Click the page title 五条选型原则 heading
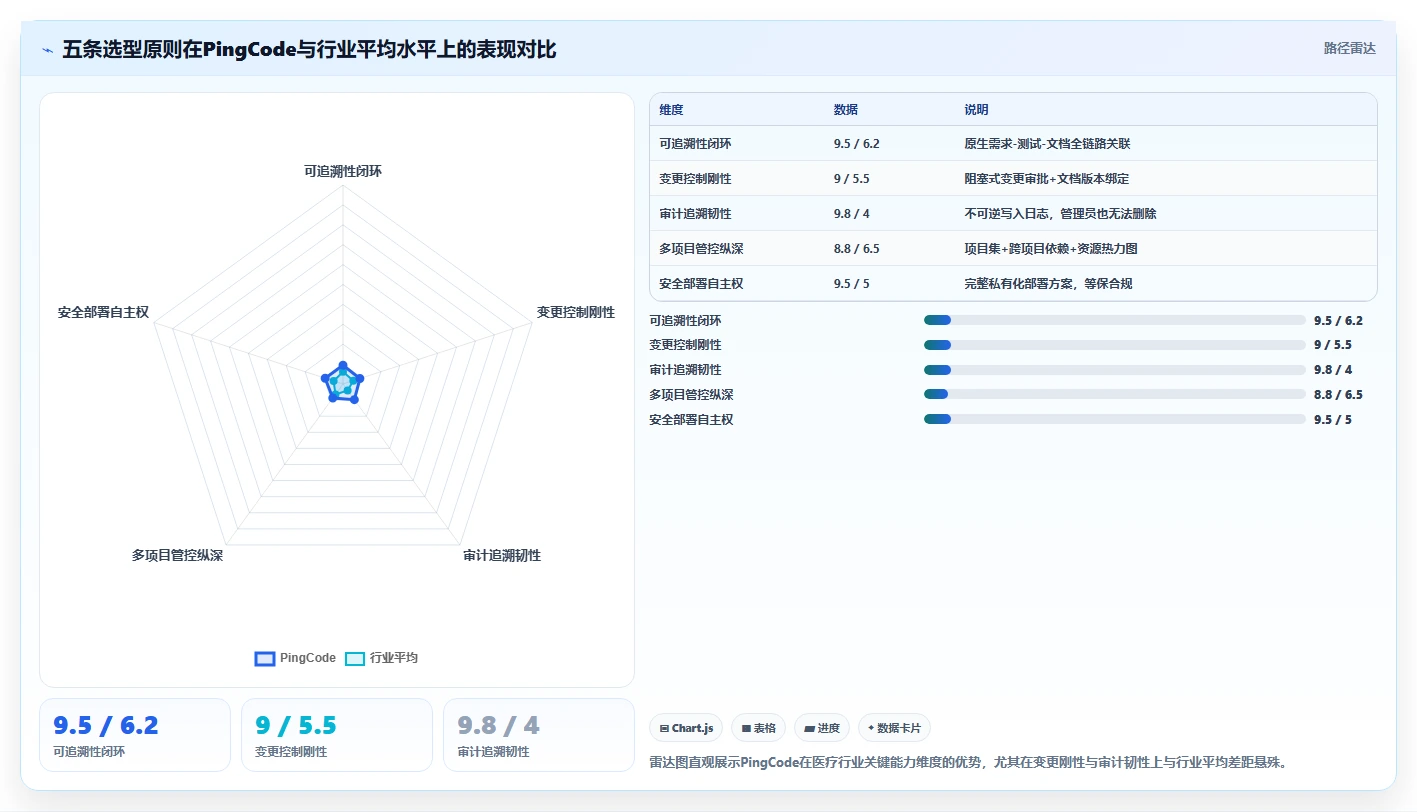Image resolution: width=1417 pixels, height=812 pixels. pyautogui.click(x=309, y=50)
